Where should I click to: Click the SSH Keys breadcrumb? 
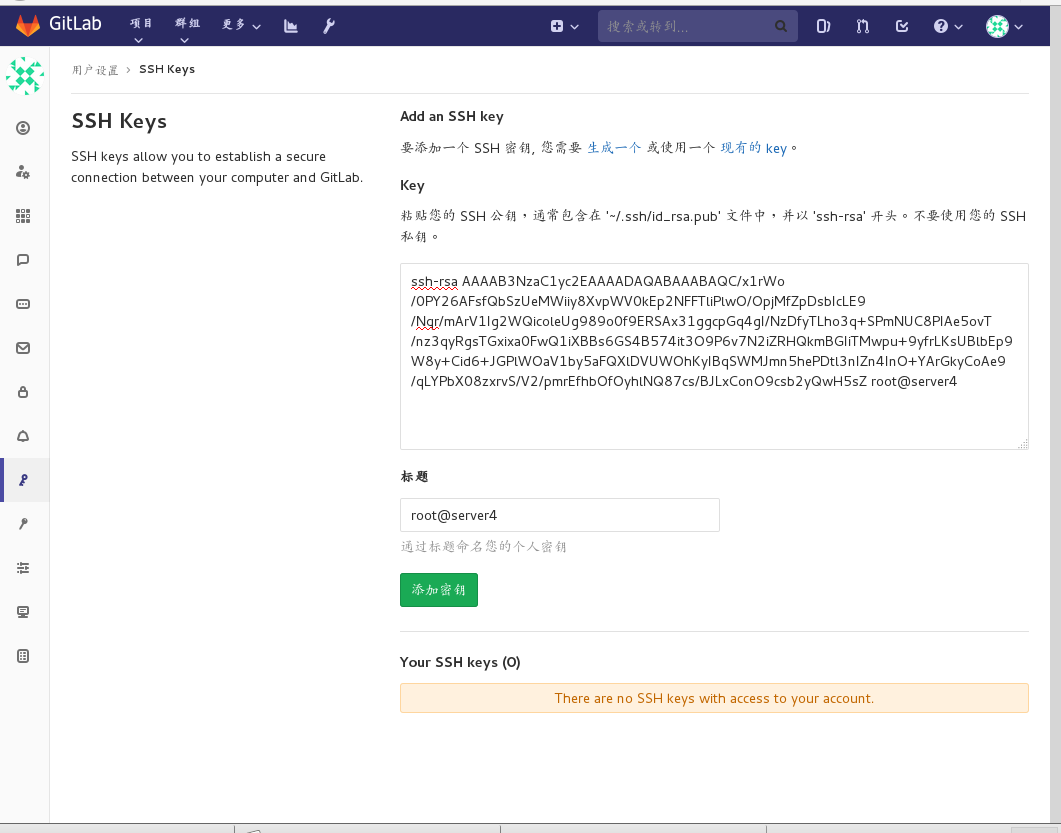point(167,69)
